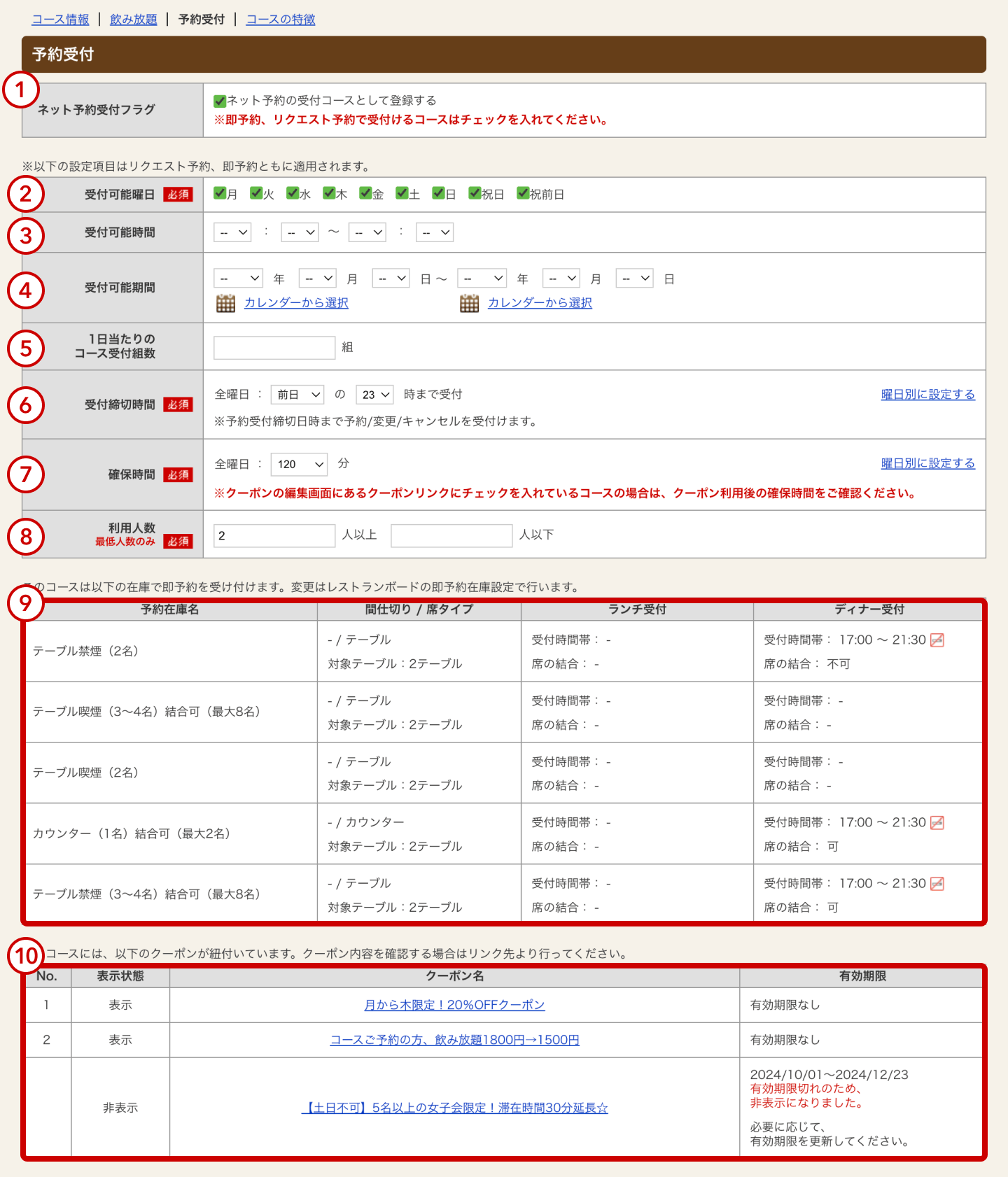
Task: Open 受付可能時間 start hour dropdown
Action: [232, 232]
